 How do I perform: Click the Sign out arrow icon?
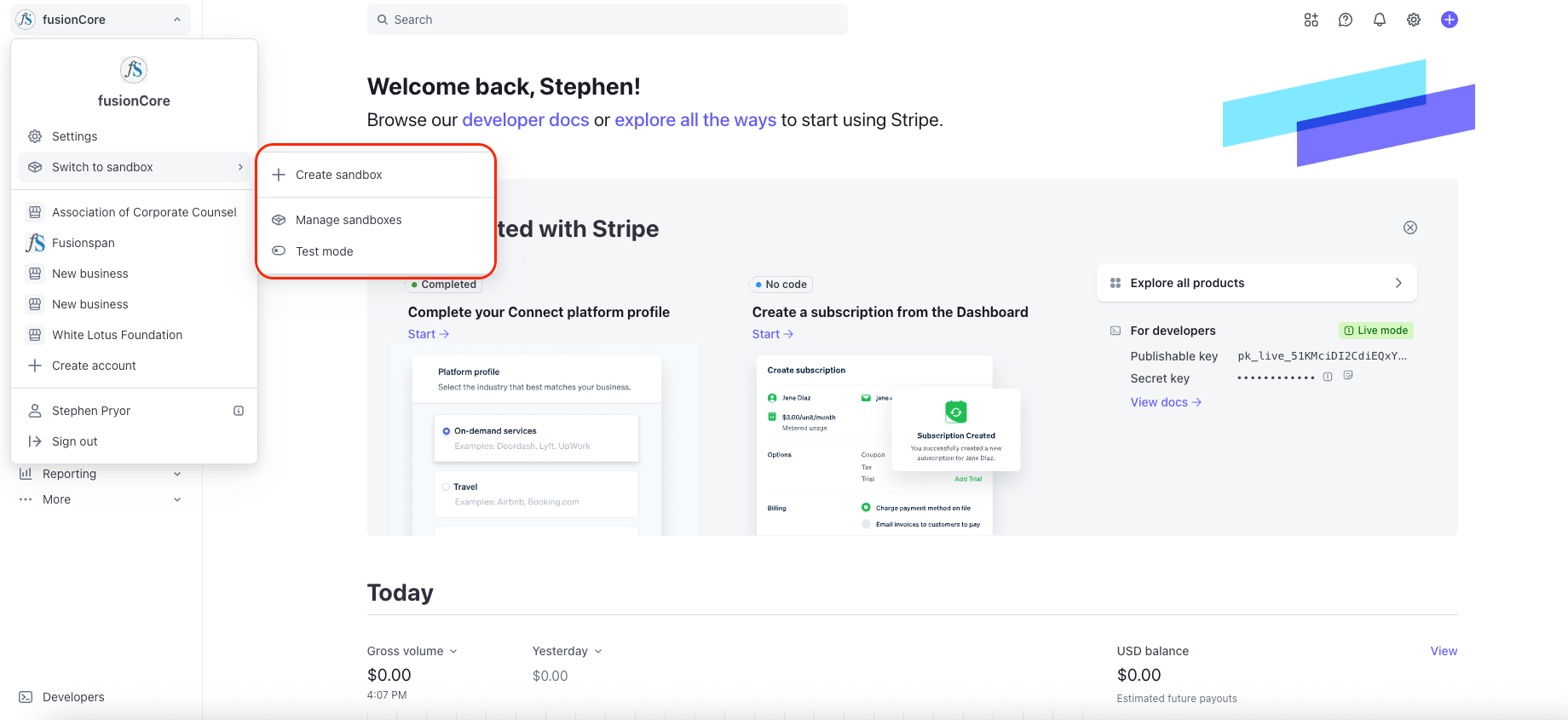(35, 441)
